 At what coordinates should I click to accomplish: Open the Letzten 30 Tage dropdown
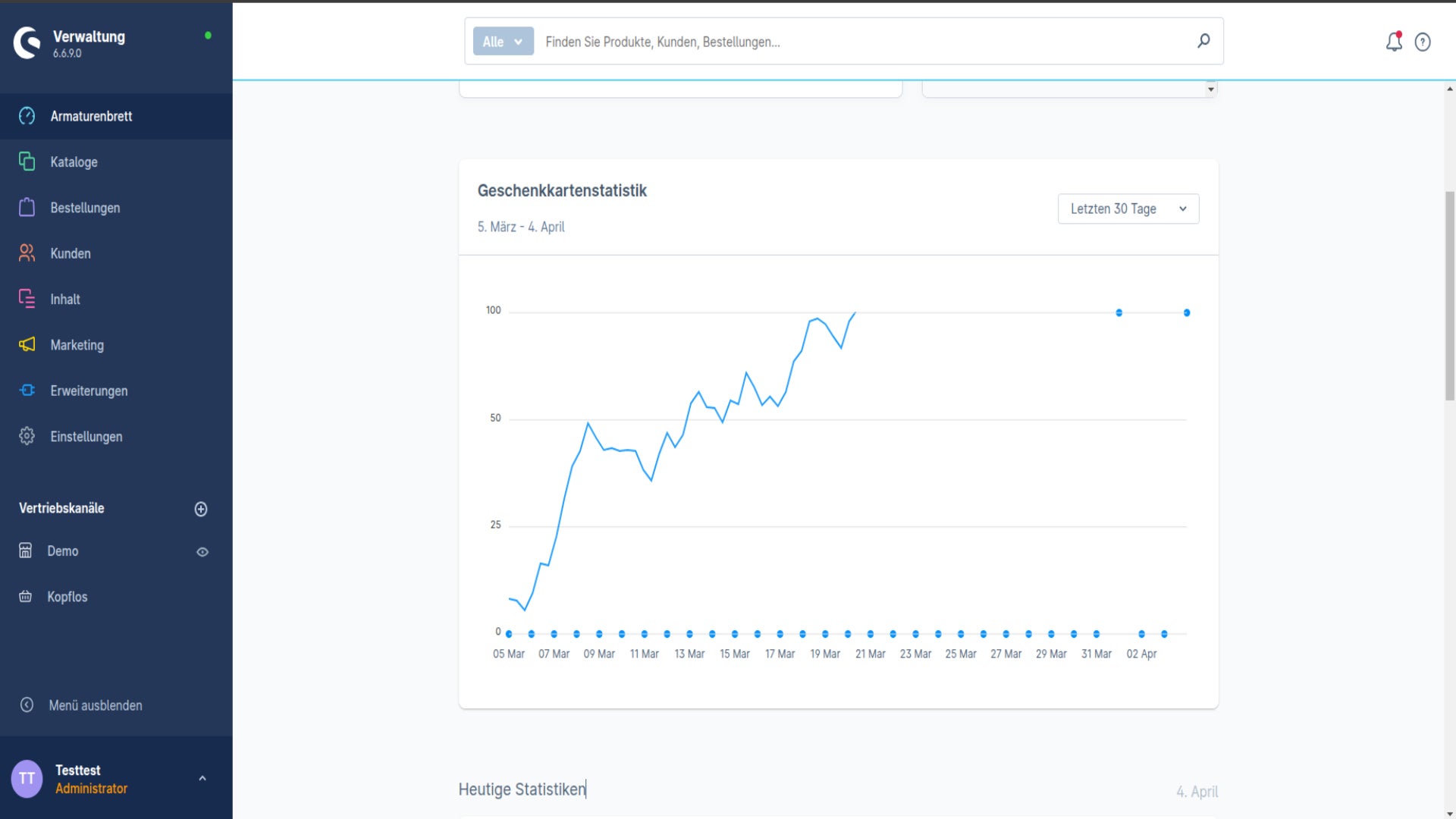[1128, 209]
